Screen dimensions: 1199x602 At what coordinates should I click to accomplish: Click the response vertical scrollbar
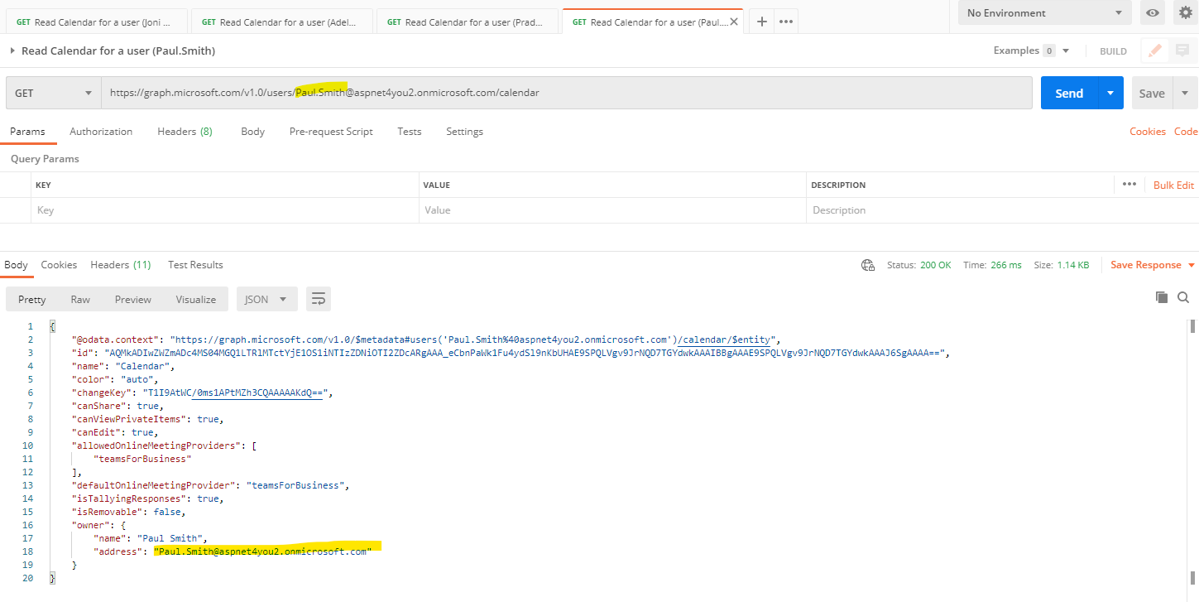pyautogui.click(x=1191, y=327)
